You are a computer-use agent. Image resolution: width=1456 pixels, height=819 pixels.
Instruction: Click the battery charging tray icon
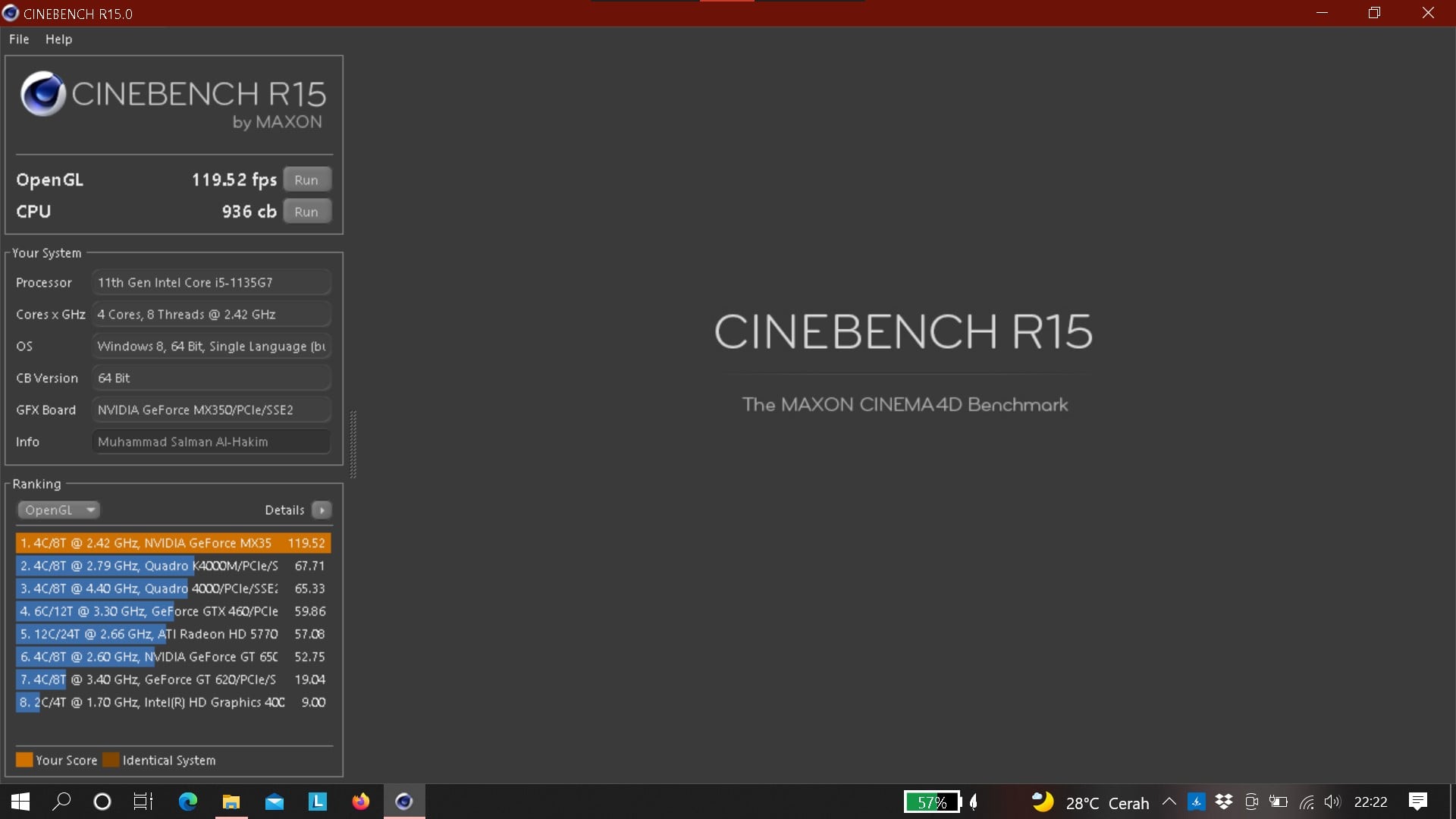click(x=1279, y=802)
